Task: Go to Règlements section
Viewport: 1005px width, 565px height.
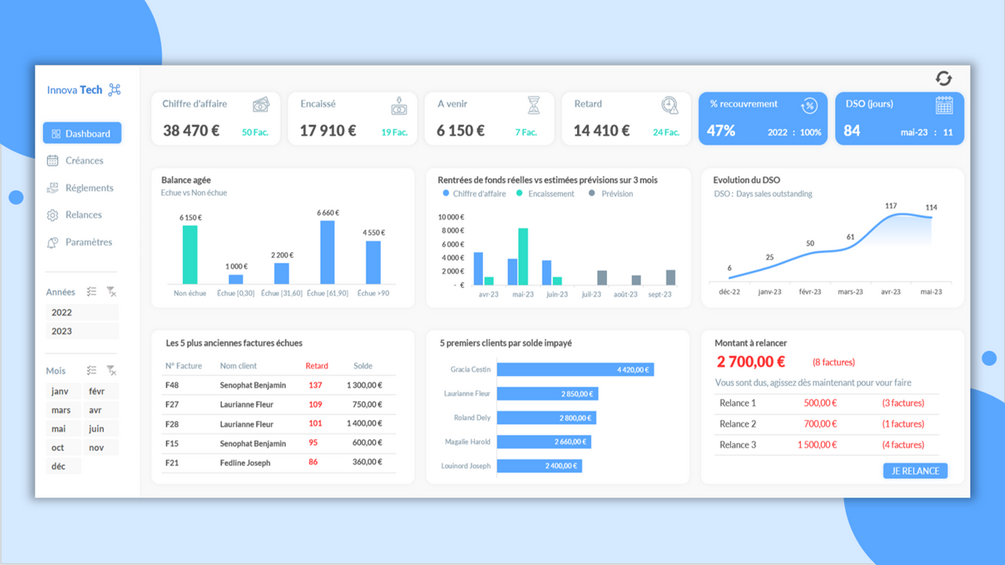Action: coord(89,188)
